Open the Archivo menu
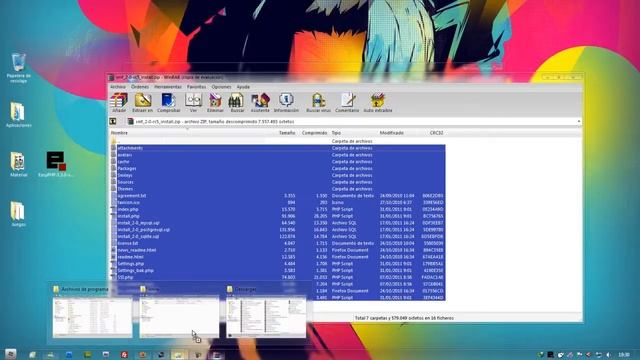This screenshot has height=360, width=640. [x=118, y=87]
